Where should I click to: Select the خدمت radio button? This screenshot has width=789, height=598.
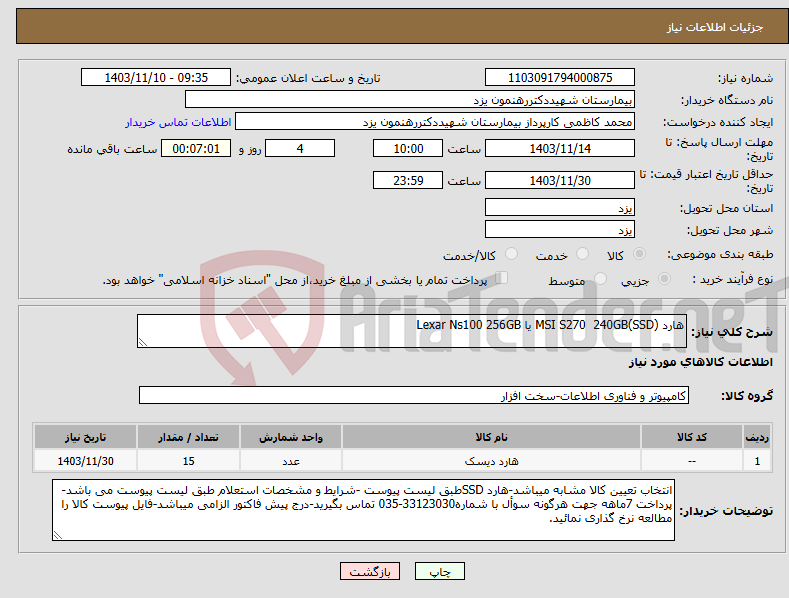(582, 254)
